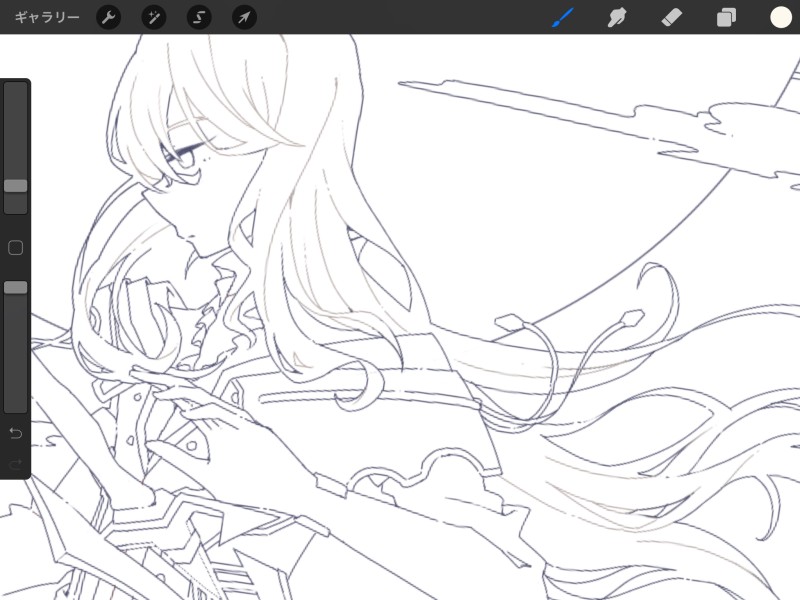Select the Smudge finger tool
Screen dimensions: 800x600
617,18
